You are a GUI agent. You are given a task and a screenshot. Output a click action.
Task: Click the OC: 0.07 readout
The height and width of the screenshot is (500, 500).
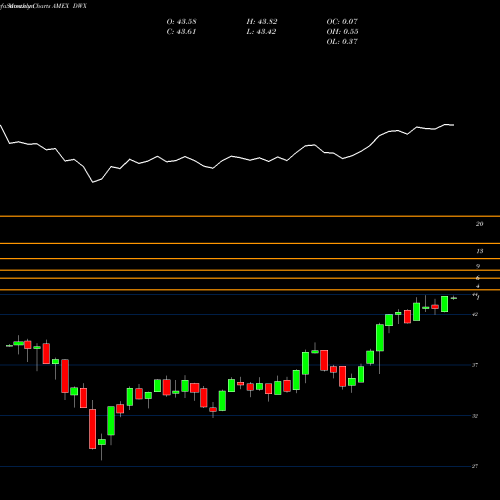pos(342,22)
